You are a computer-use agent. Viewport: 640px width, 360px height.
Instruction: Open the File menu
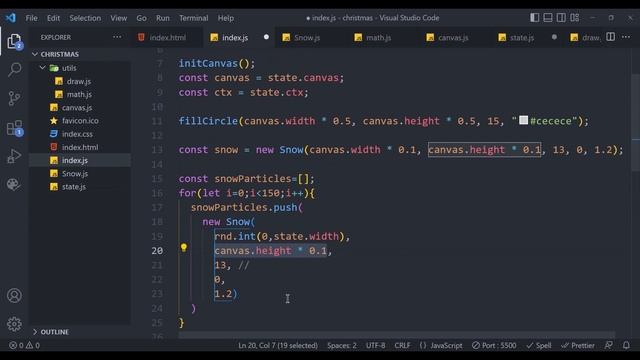[x=31, y=18]
